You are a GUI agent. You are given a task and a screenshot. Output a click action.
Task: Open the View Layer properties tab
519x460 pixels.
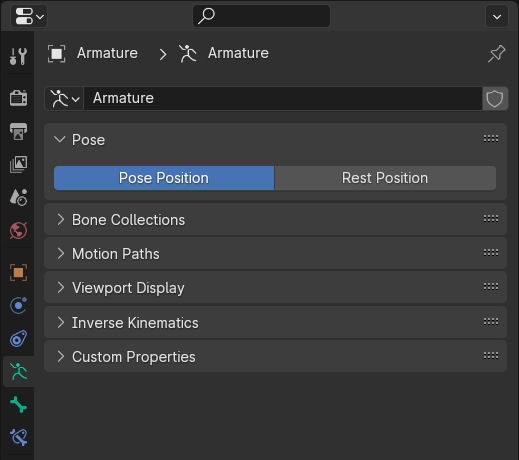click(x=18, y=164)
